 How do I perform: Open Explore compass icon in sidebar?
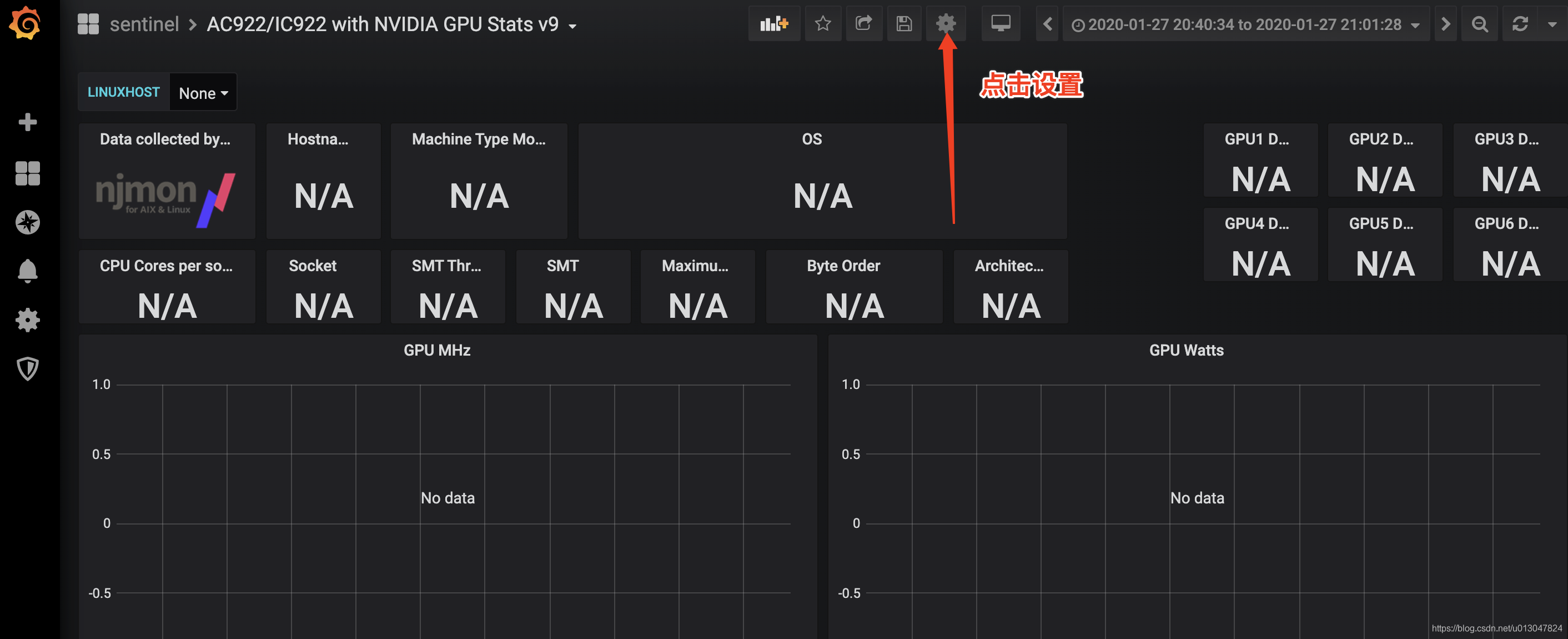(27, 222)
